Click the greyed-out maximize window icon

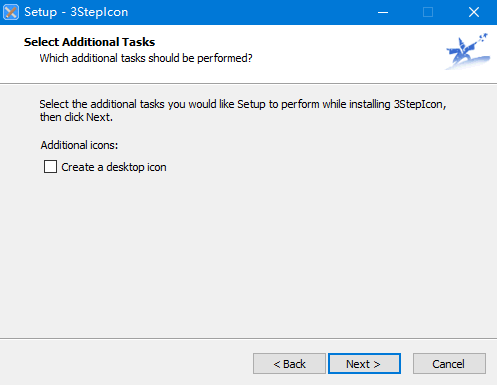click(x=428, y=12)
